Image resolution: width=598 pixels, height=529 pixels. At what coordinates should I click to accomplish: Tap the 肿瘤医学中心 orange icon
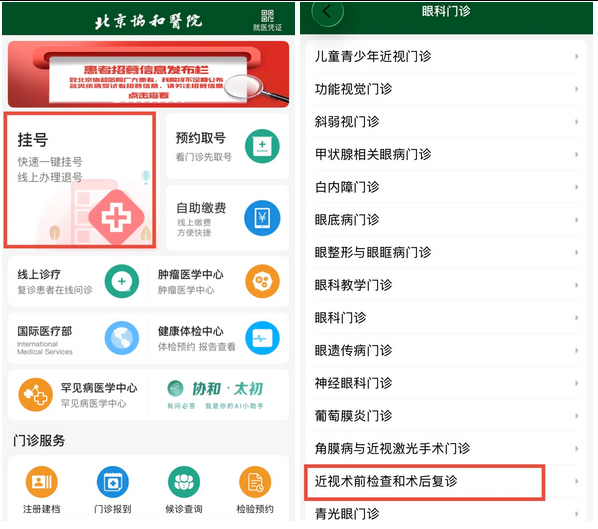(x=262, y=281)
